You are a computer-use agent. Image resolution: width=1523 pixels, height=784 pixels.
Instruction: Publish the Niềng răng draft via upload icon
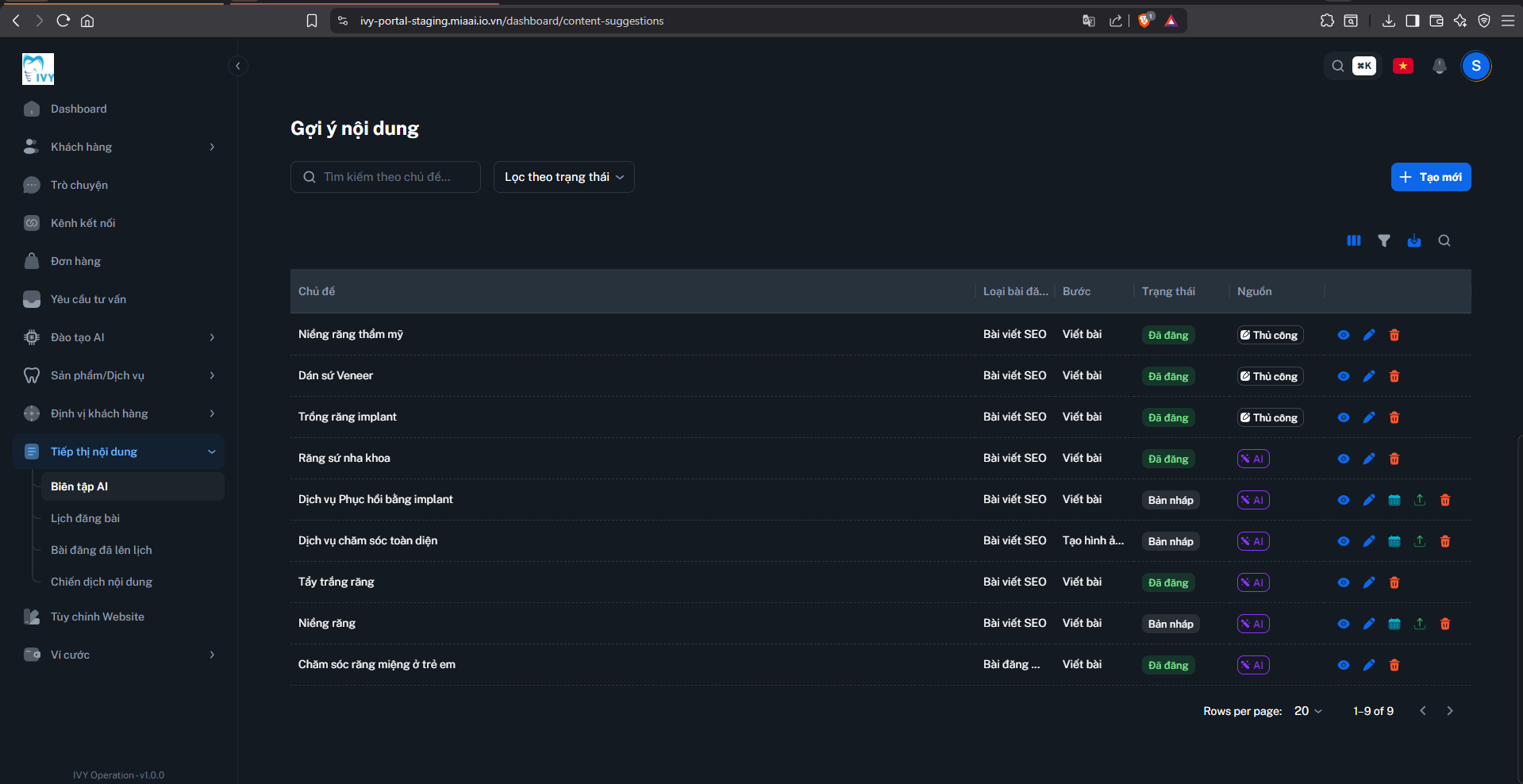tap(1420, 624)
